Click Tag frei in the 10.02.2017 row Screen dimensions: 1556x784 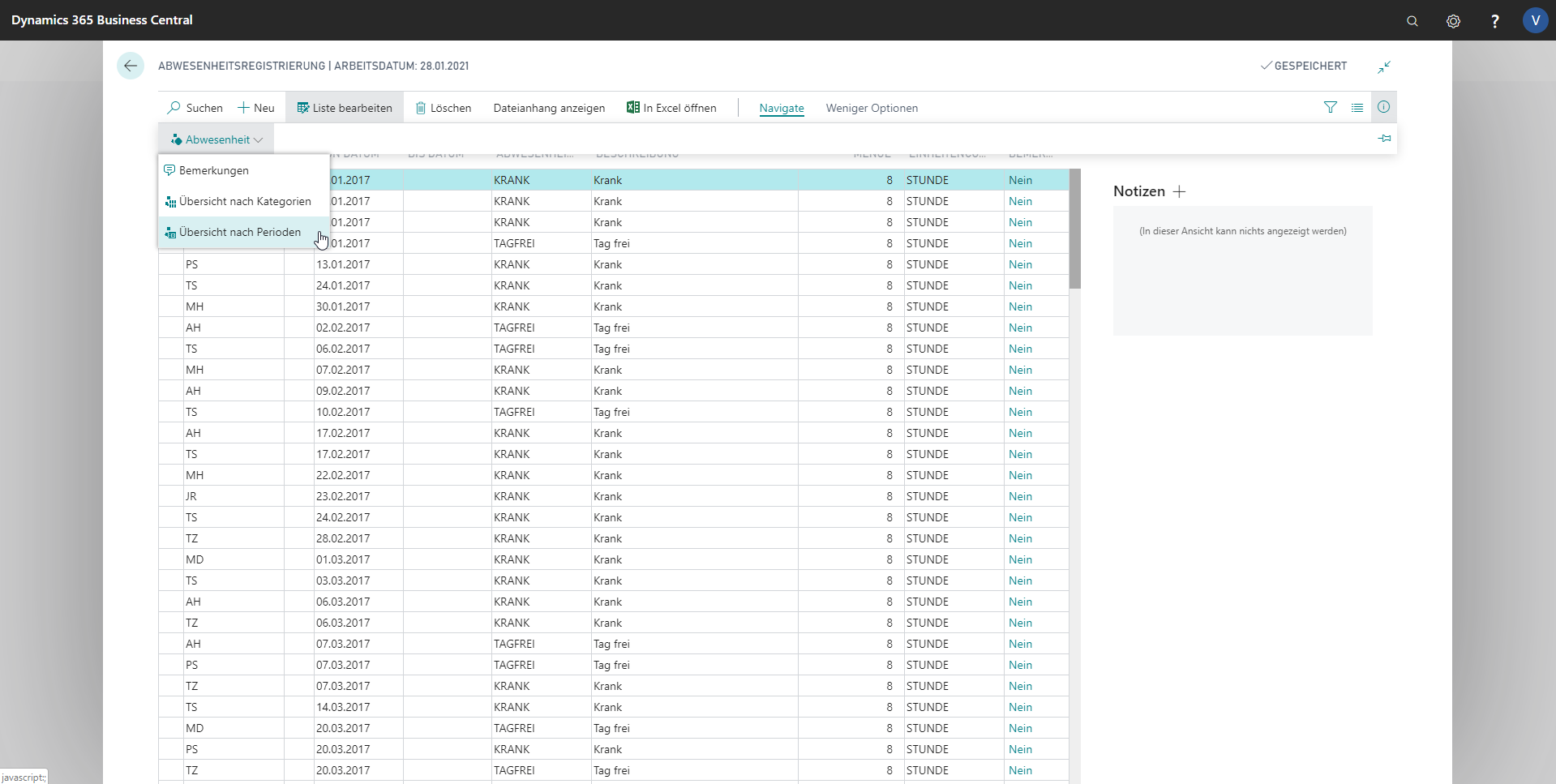coord(694,412)
